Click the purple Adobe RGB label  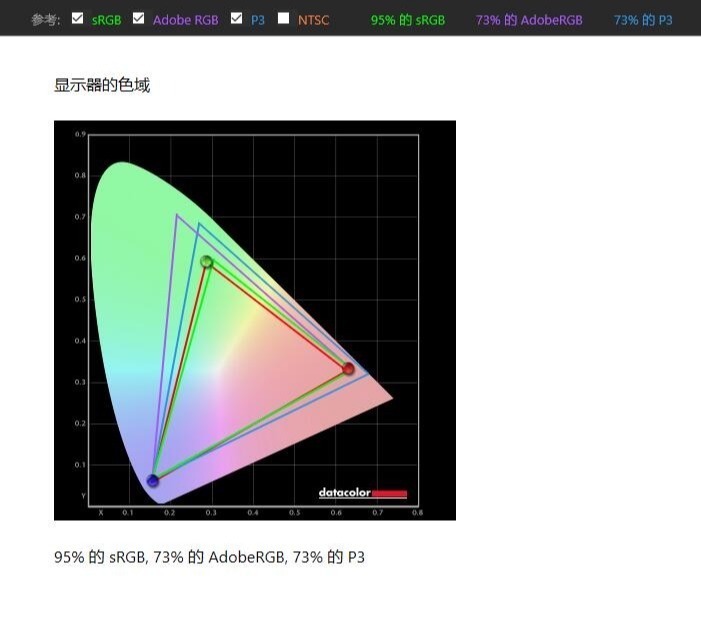tap(185, 20)
